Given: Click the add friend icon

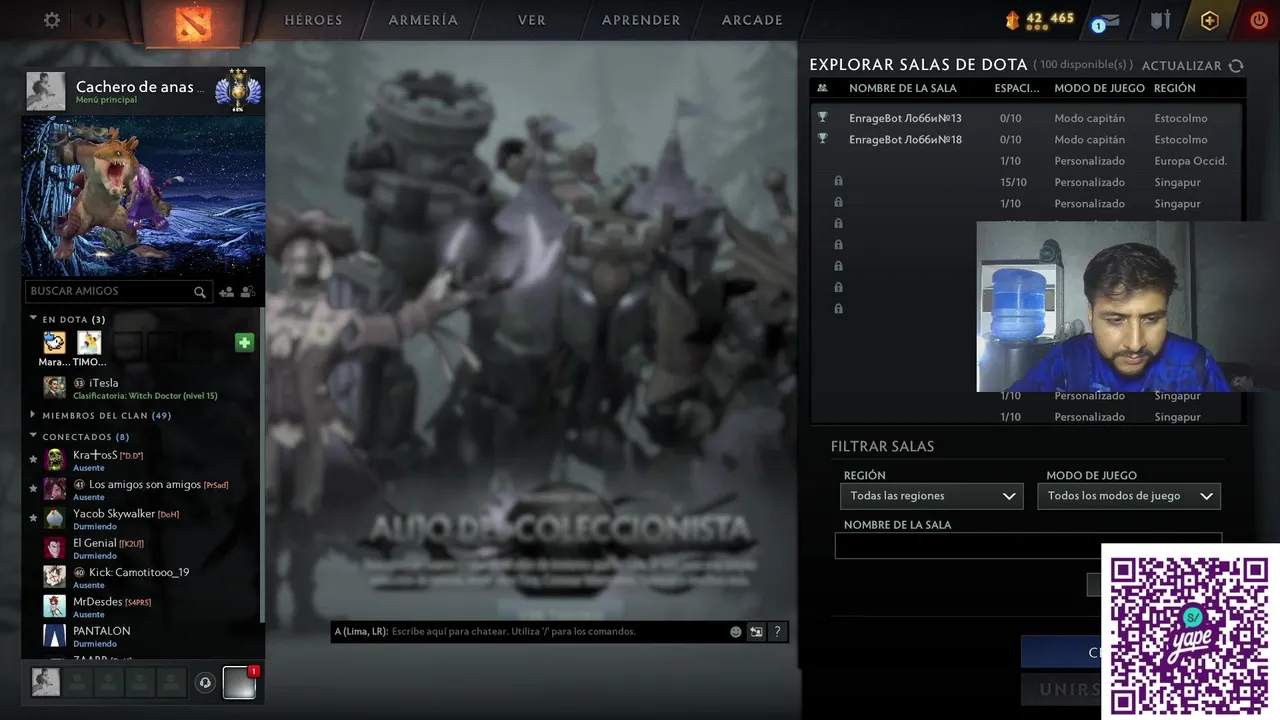Looking at the screenshot, I should coord(227,292).
